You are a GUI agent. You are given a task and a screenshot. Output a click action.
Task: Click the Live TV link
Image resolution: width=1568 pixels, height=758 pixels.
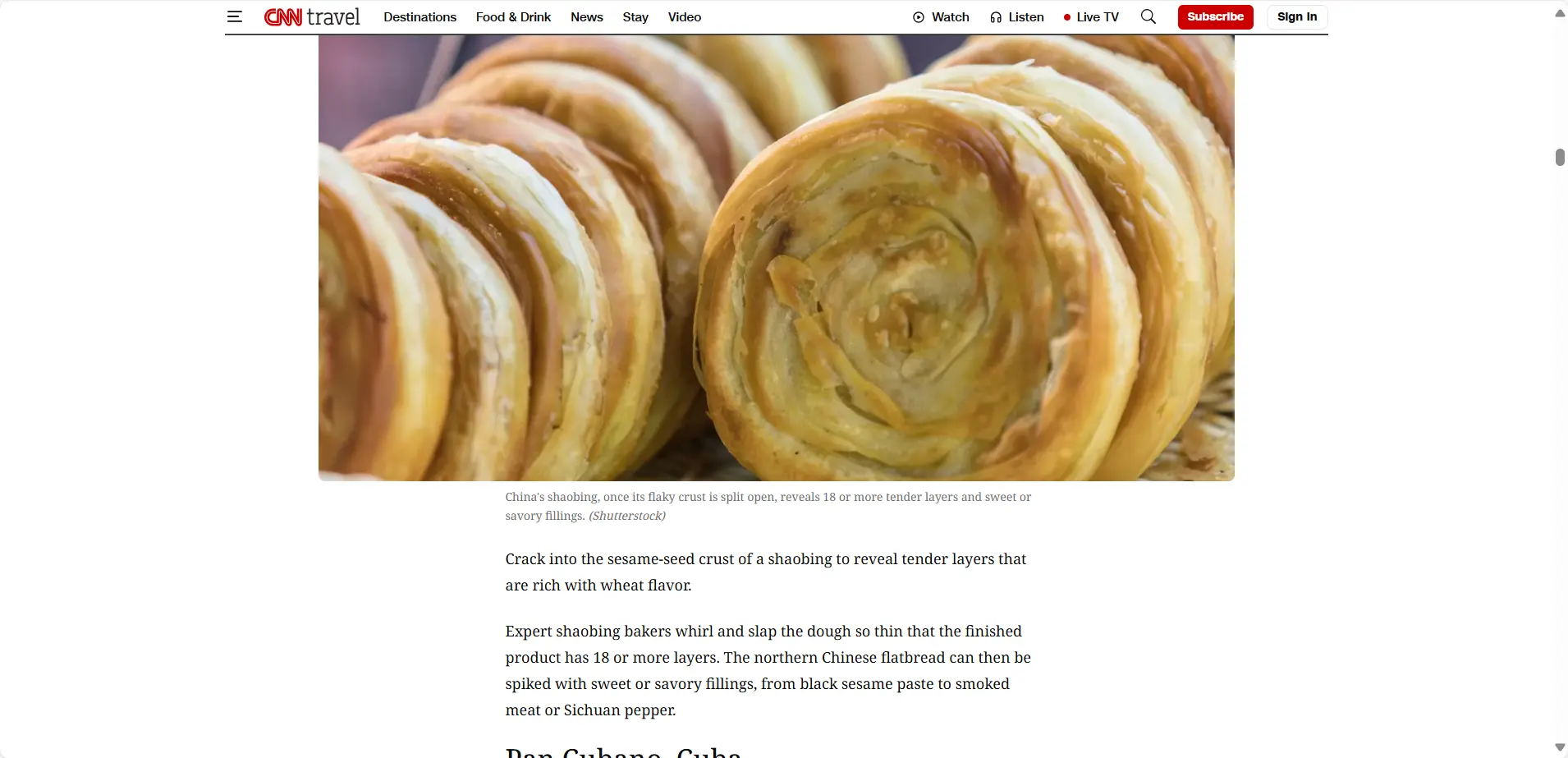pyautogui.click(x=1098, y=17)
